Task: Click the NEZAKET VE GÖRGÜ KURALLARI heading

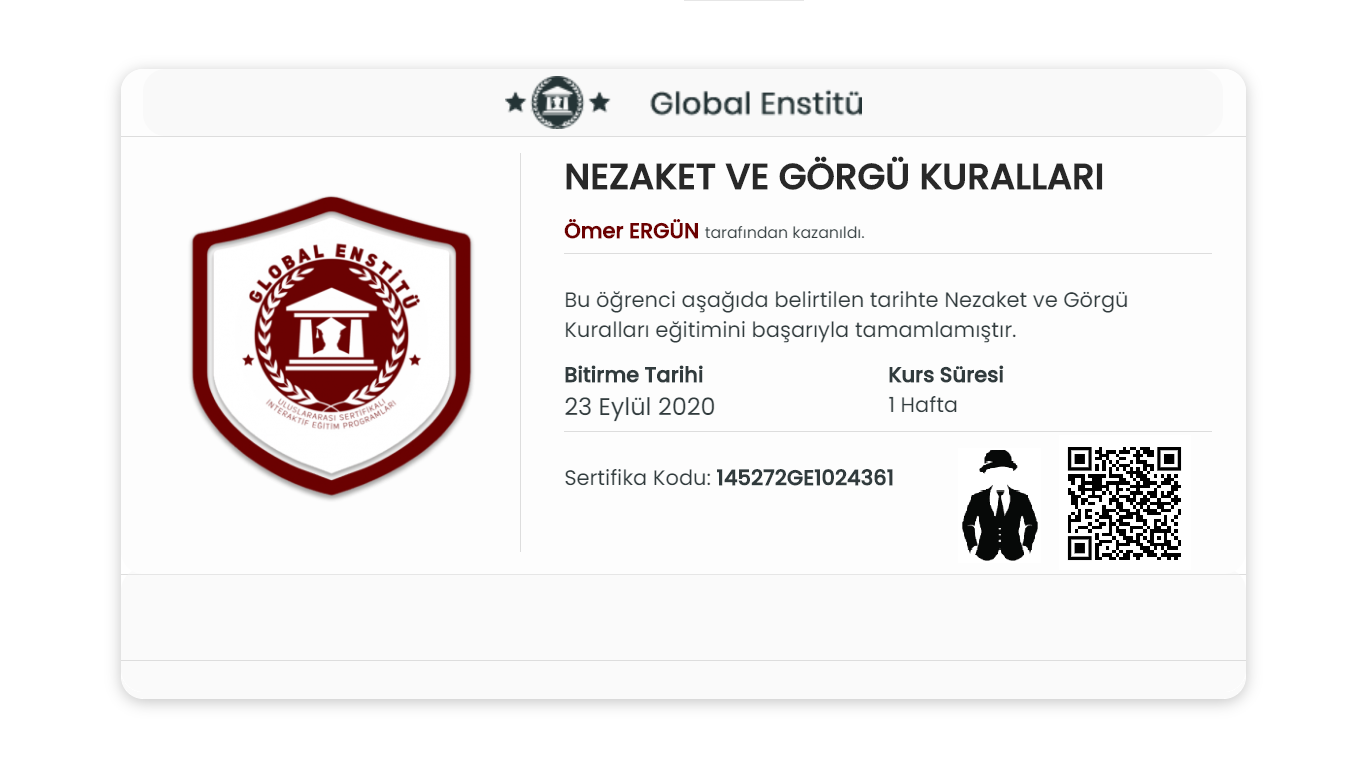Action: (x=834, y=177)
